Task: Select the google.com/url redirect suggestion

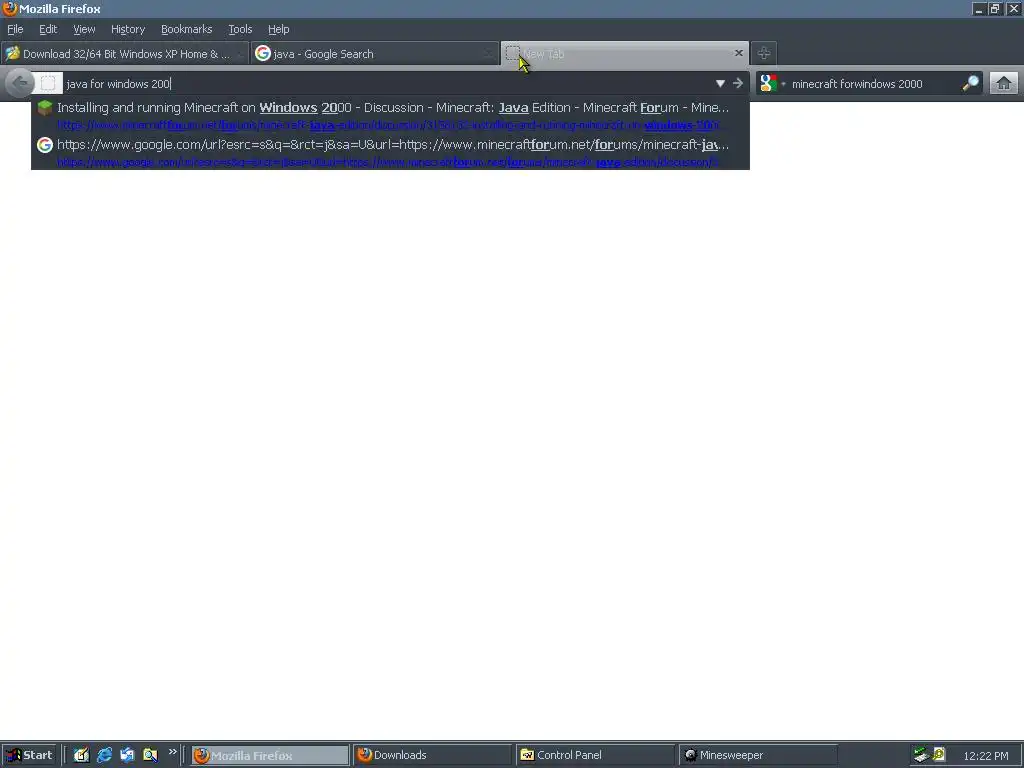Action: 391,152
